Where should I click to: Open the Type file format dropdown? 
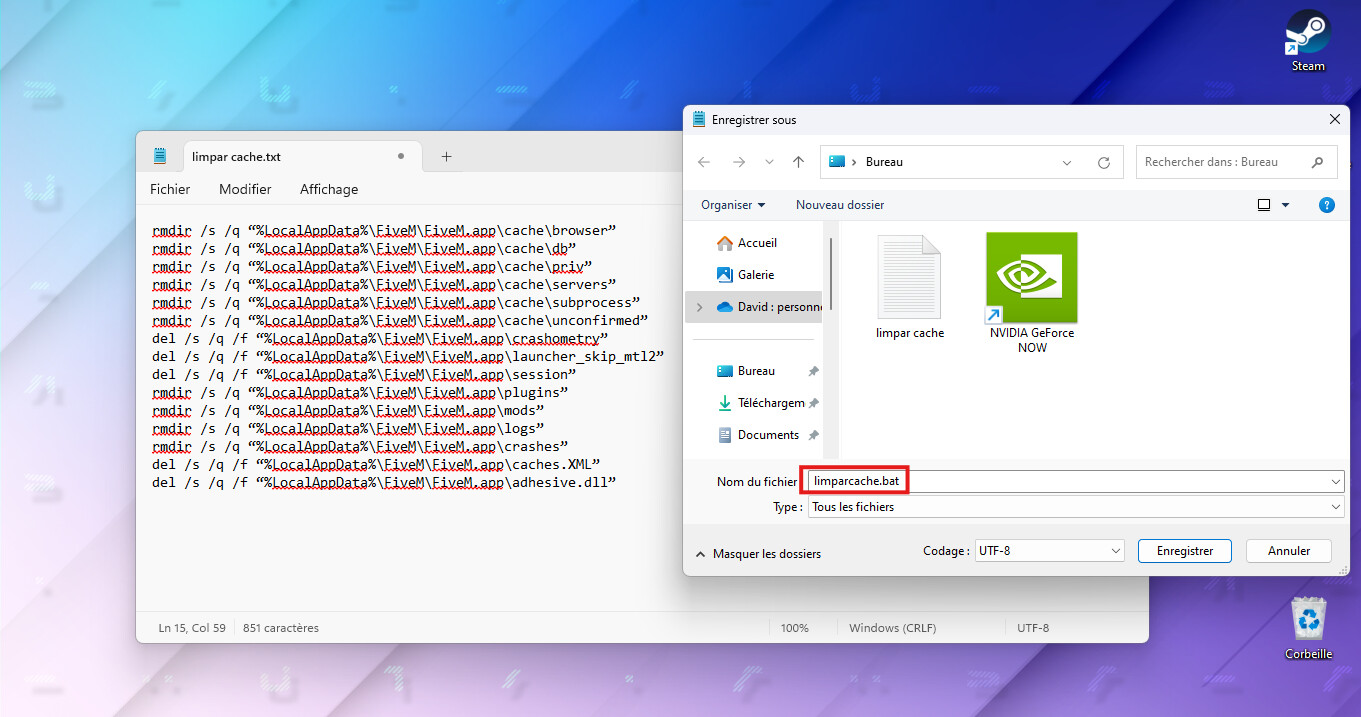tap(1075, 507)
